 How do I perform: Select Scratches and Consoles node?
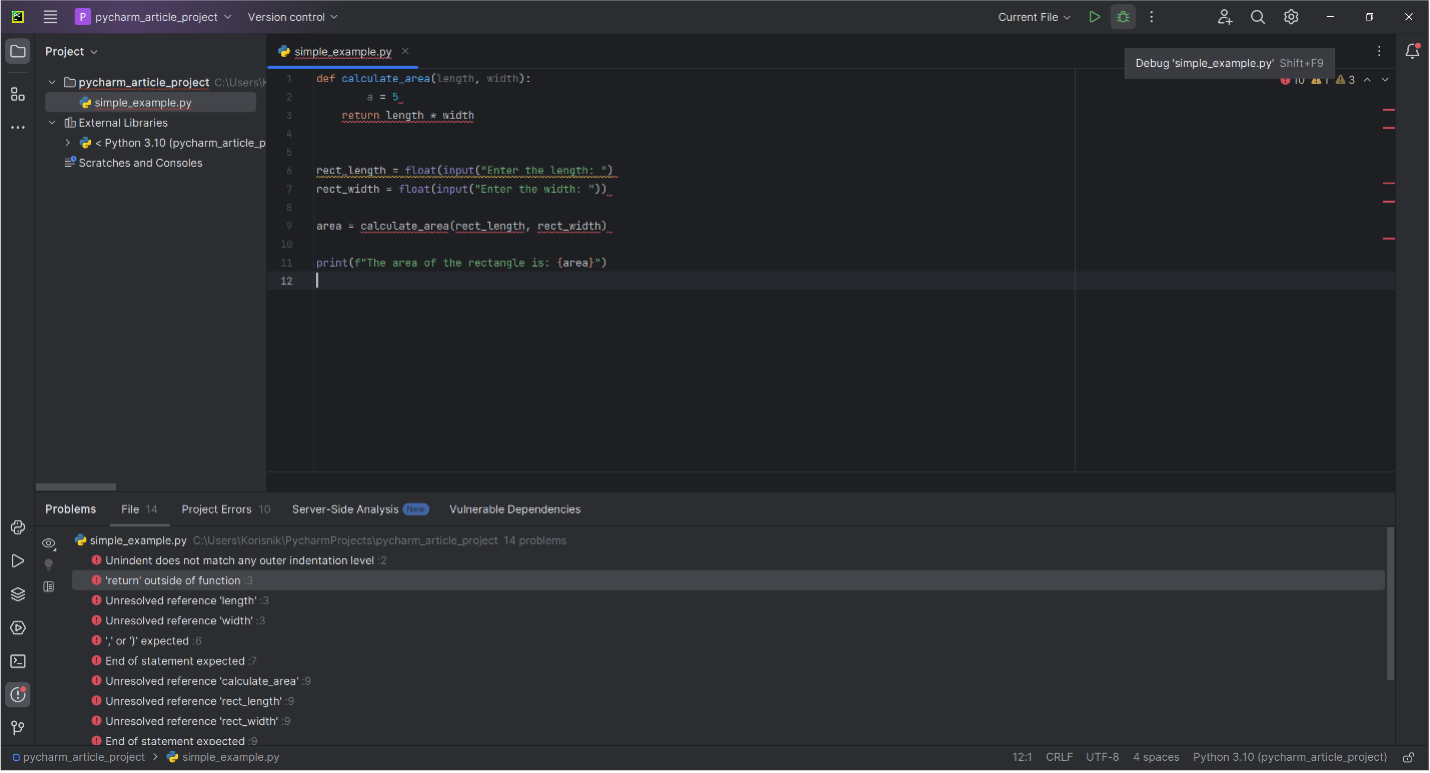tap(140, 163)
